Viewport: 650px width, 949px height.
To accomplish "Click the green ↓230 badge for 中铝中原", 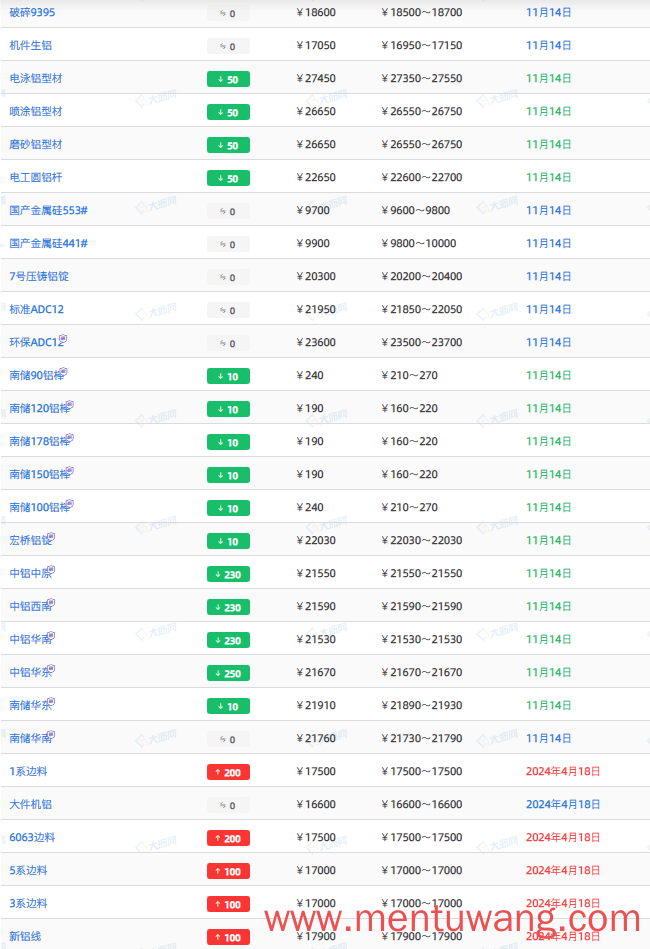I will click(228, 574).
